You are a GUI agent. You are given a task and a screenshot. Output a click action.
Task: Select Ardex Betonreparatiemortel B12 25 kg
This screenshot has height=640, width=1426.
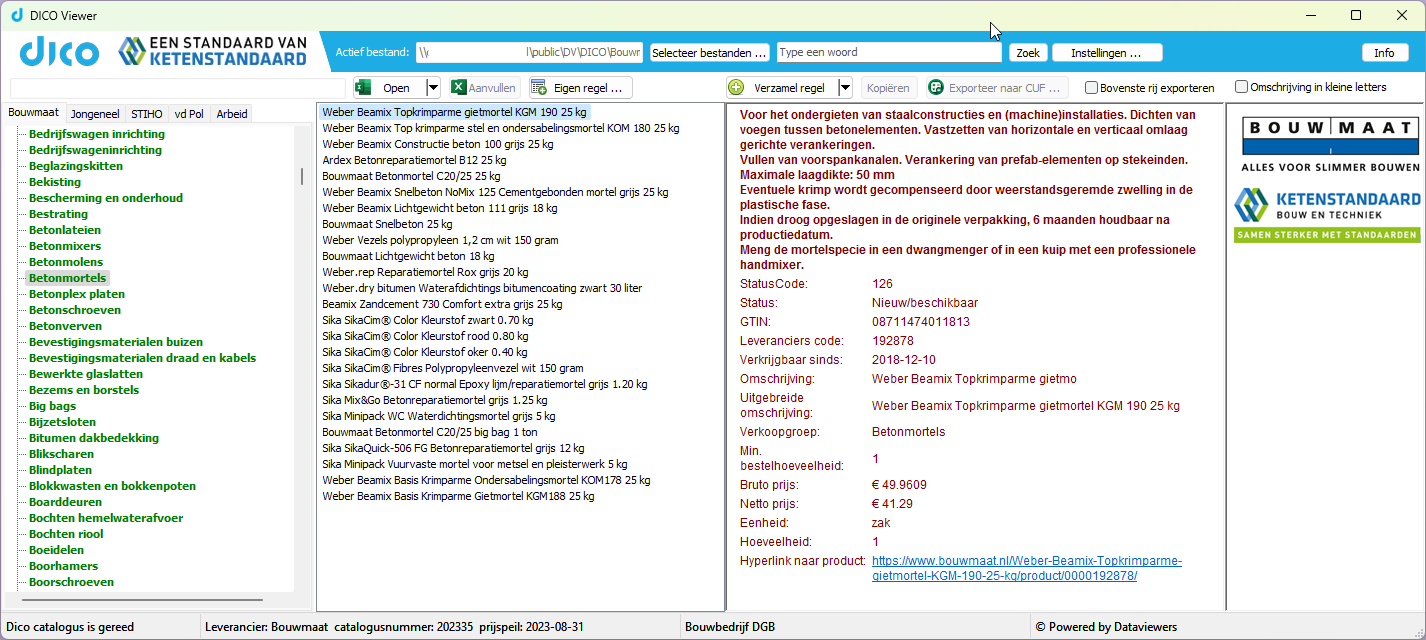pos(414,160)
